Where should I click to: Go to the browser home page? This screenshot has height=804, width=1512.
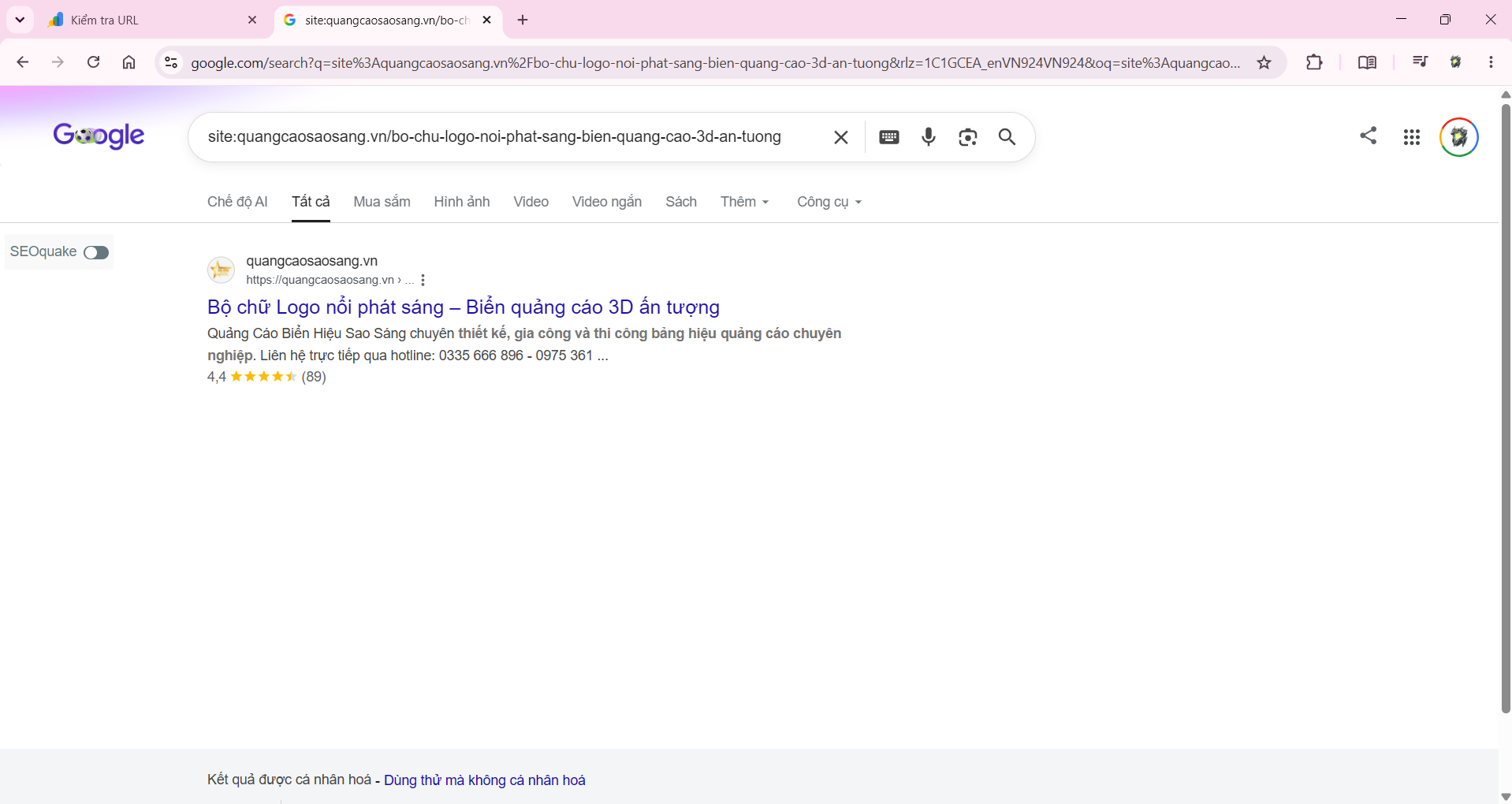click(x=128, y=62)
